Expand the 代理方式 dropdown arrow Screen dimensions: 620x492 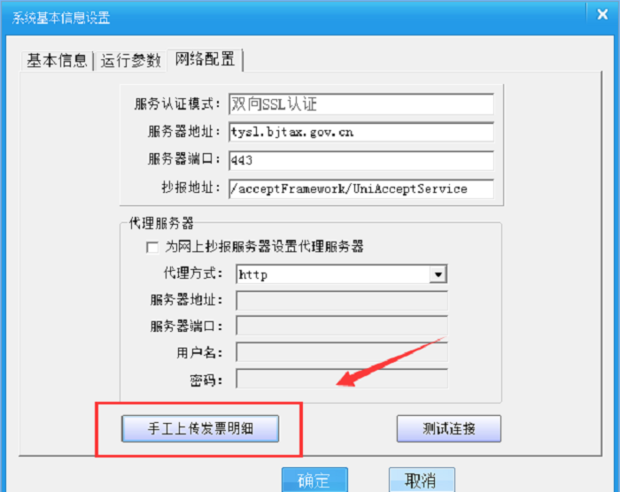(438, 274)
